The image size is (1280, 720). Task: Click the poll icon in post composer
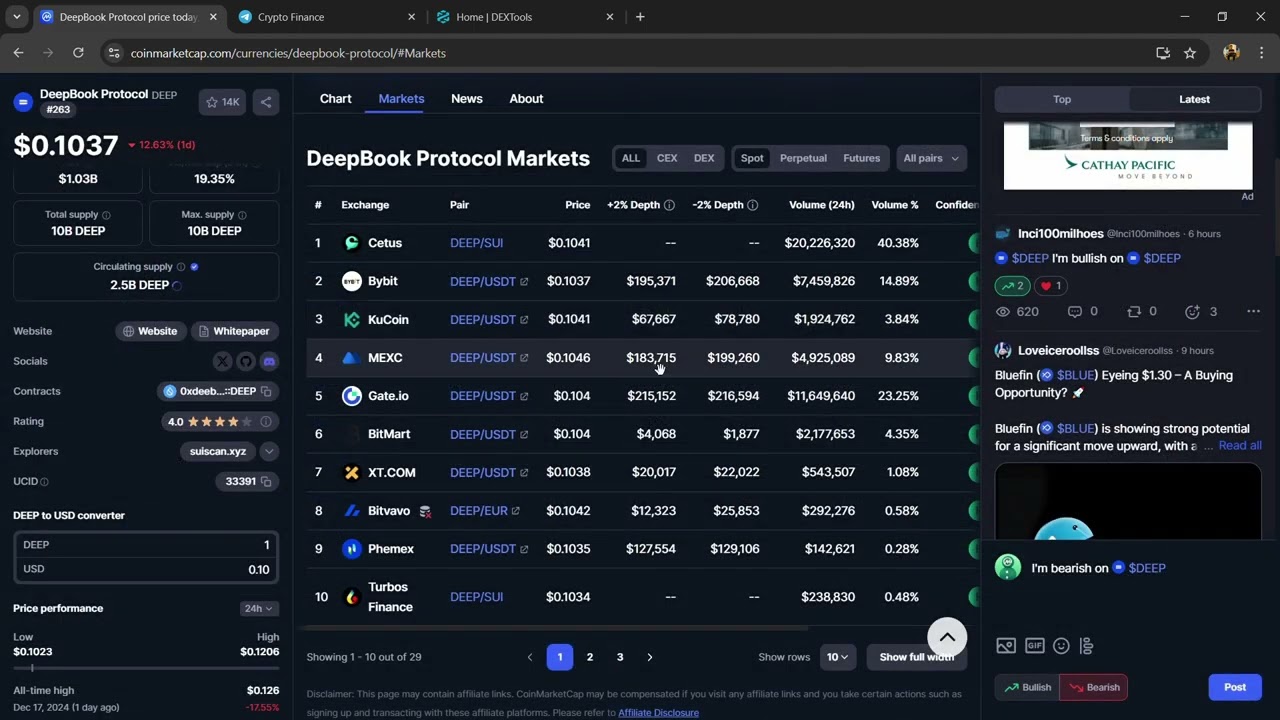coord(1088,646)
